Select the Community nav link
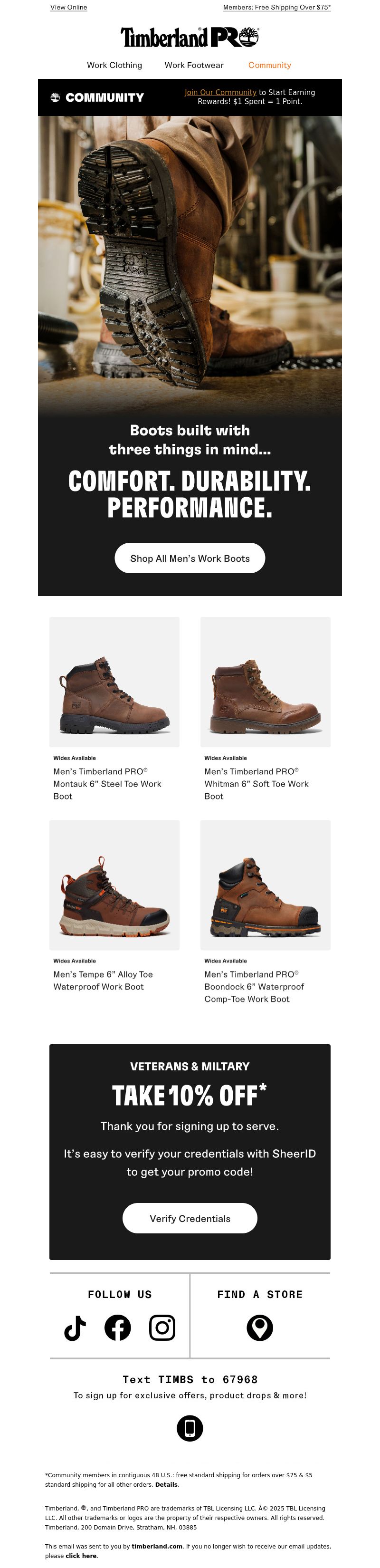Screen dimensions: 380x1568 tap(269, 65)
